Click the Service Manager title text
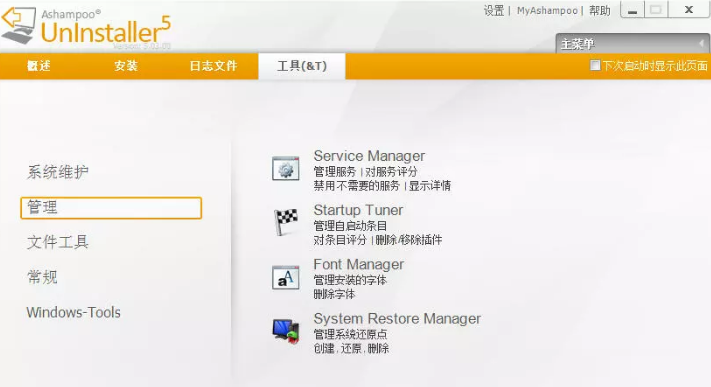711x387 pixels. click(369, 156)
